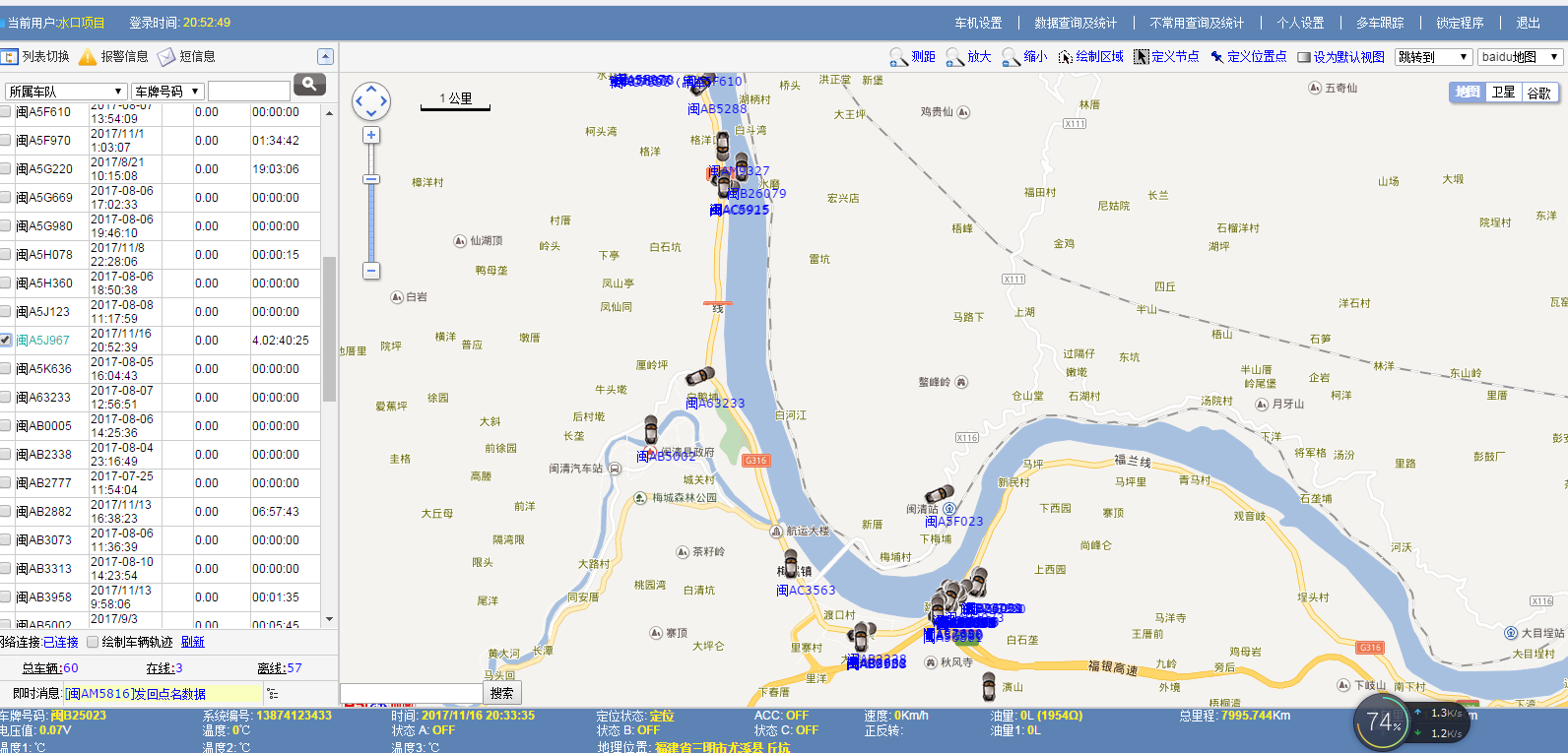Switch map to 卫星 satellite view
1568x753 pixels.
pyautogui.click(x=1503, y=93)
